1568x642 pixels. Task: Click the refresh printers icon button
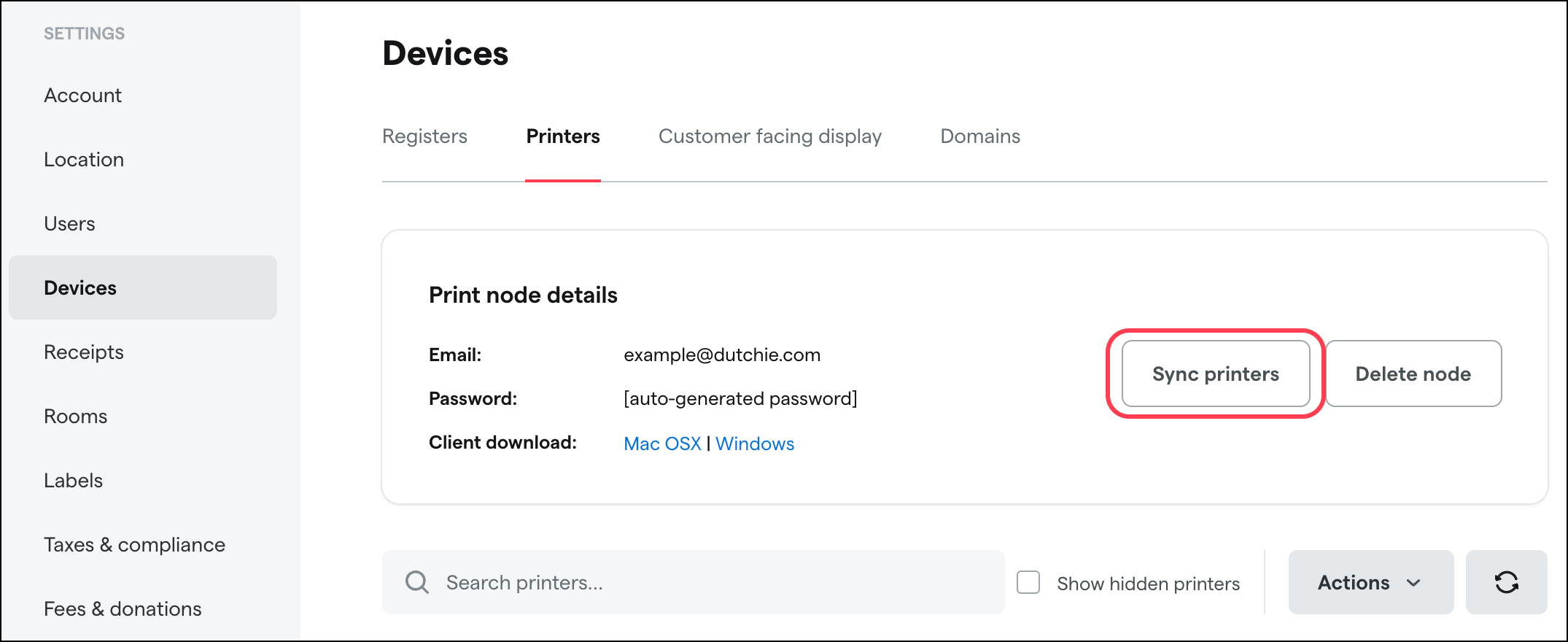click(1506, 582)
